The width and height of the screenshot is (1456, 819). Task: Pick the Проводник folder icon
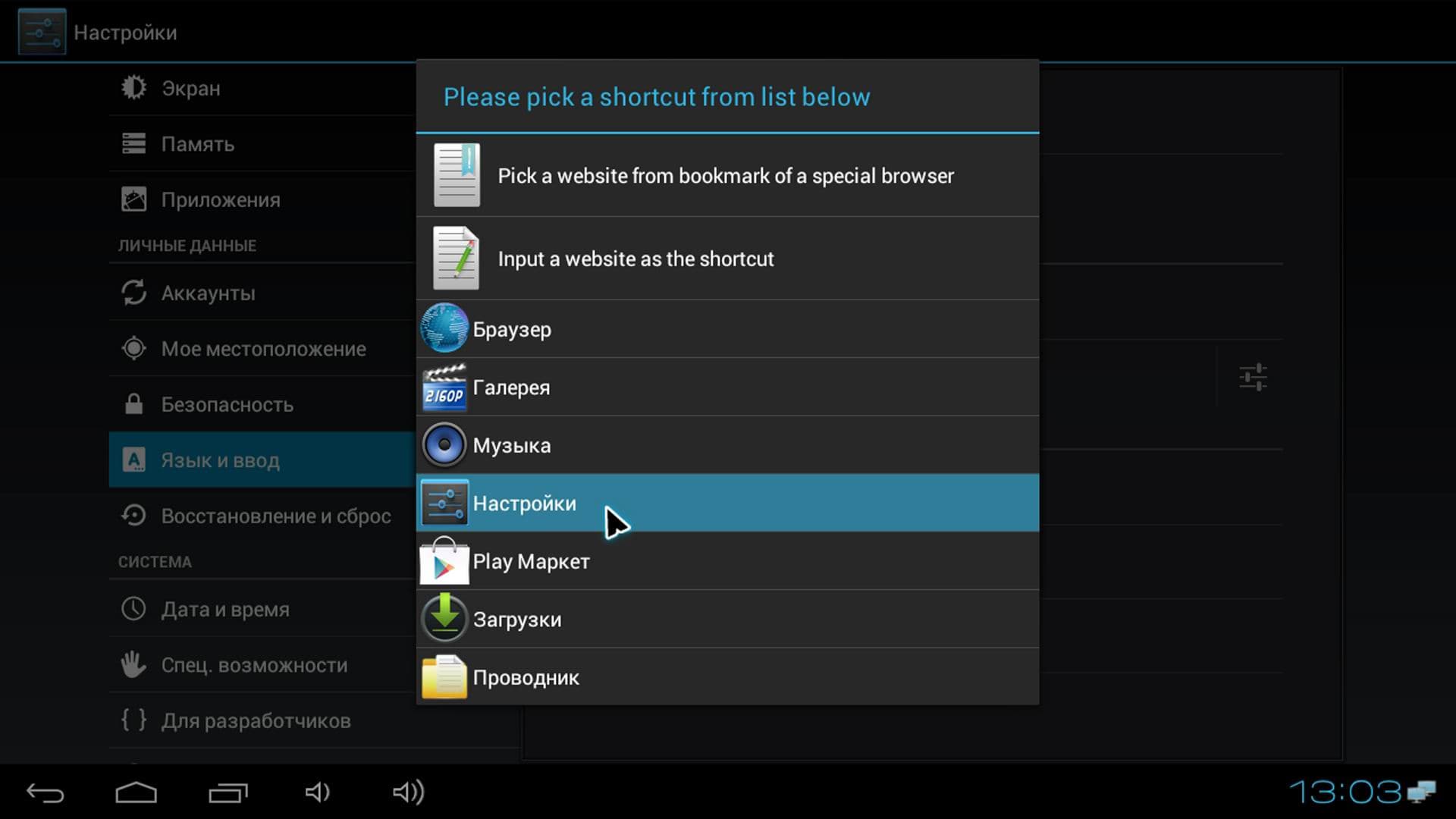point(444,677)
